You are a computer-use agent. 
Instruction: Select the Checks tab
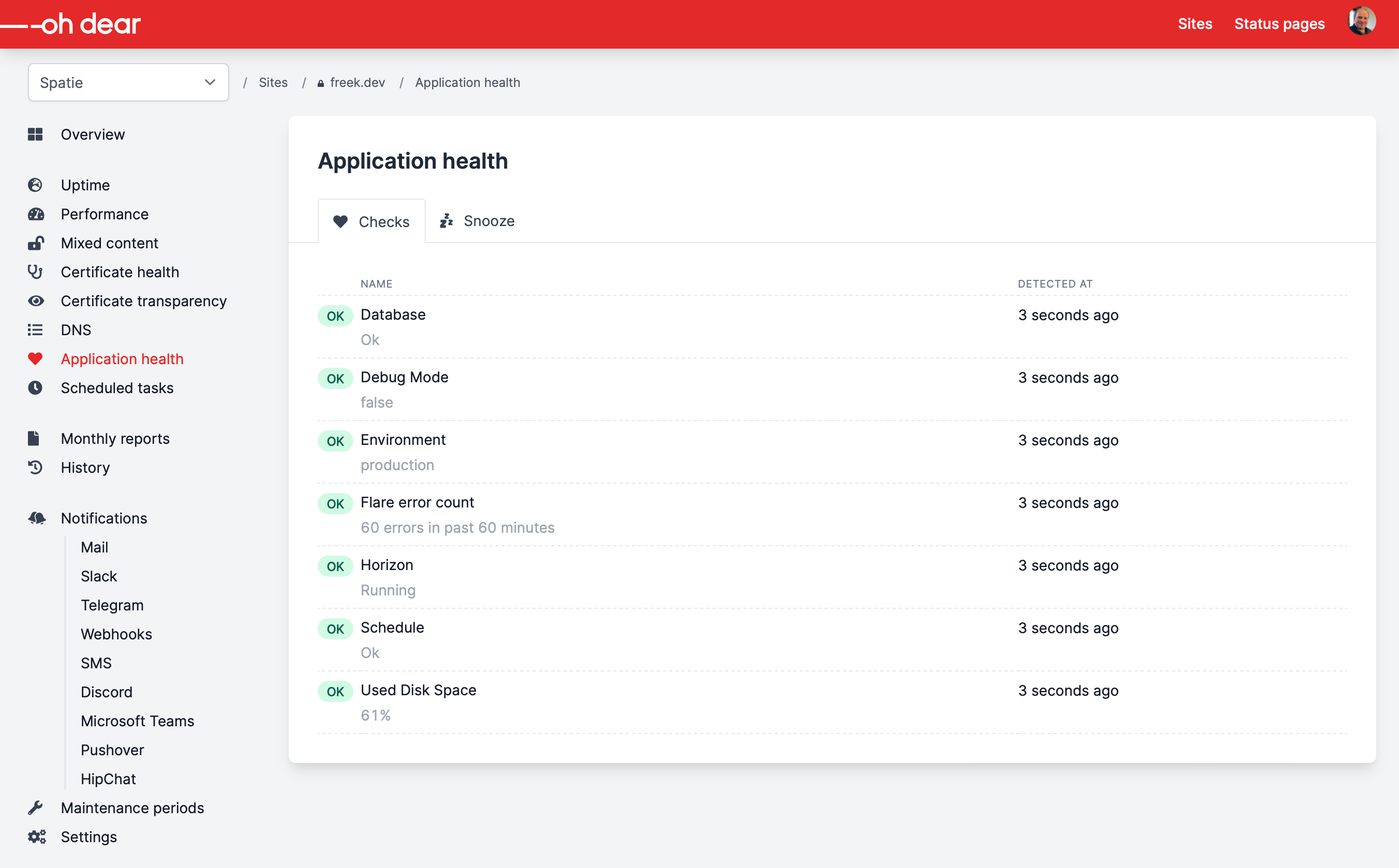click(x=371, y=221)
